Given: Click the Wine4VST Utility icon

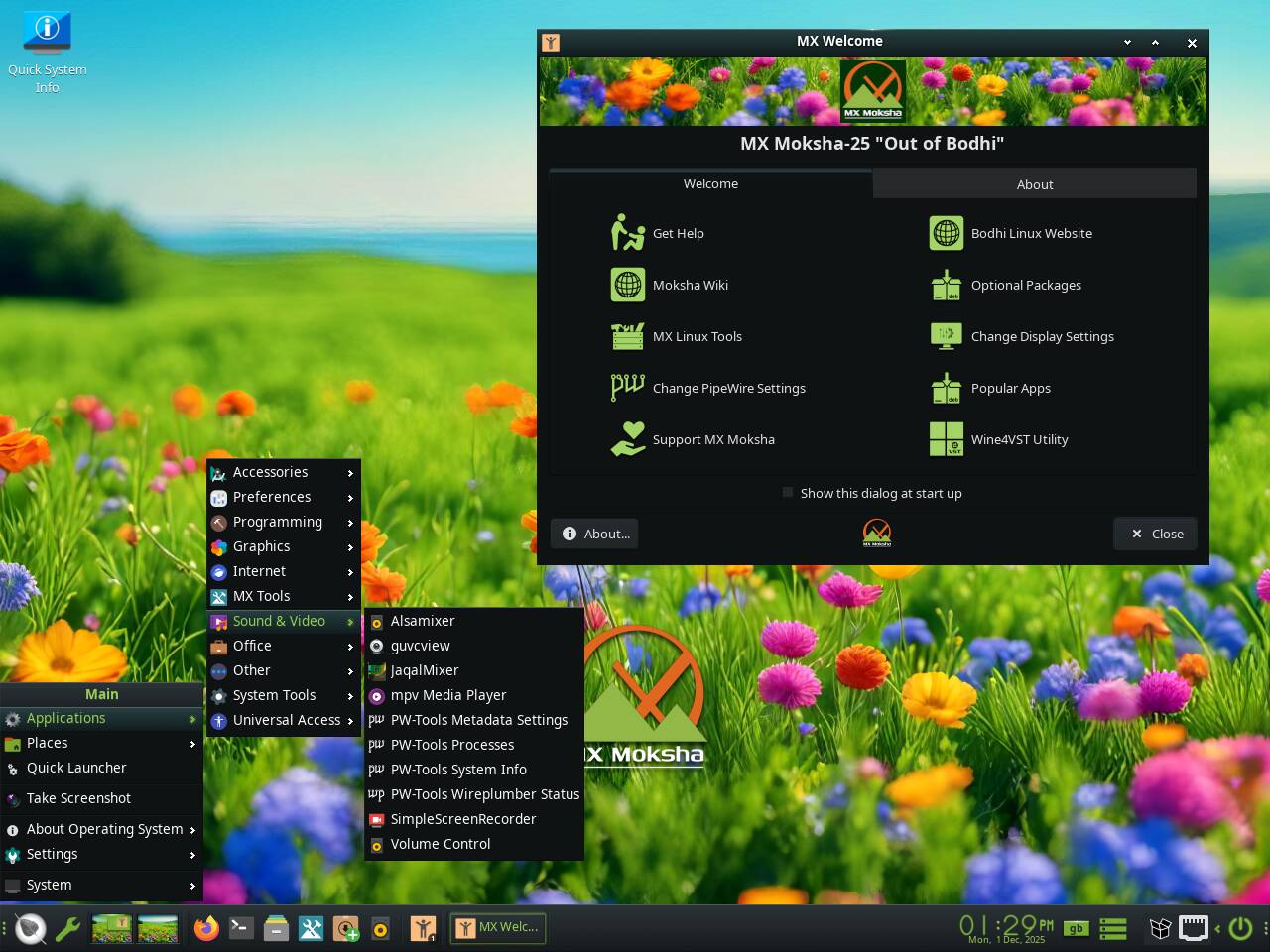Looking at the screenshot, I should coord(946,439).
